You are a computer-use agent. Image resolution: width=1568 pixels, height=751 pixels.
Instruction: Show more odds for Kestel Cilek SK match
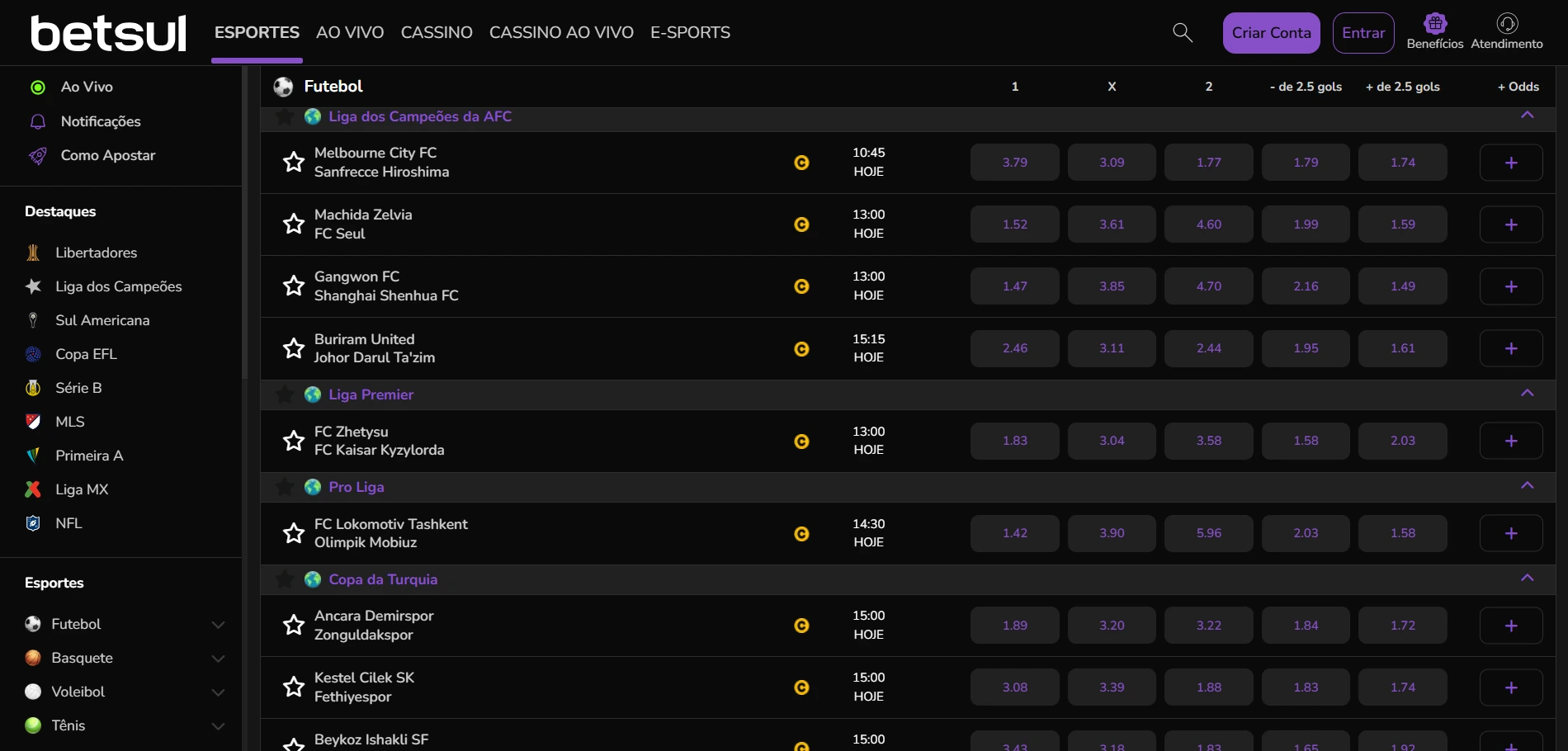click(x=1511, y=687)
